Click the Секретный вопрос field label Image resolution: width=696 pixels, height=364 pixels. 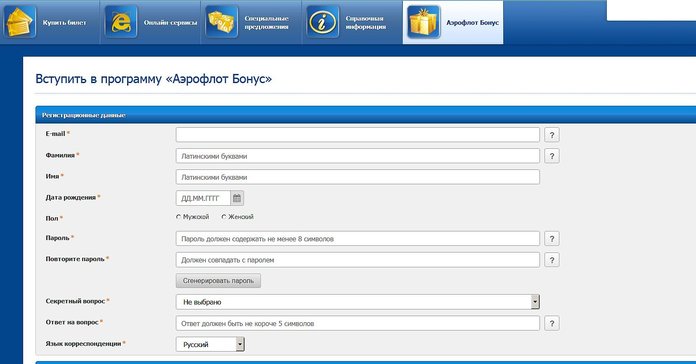75,301
